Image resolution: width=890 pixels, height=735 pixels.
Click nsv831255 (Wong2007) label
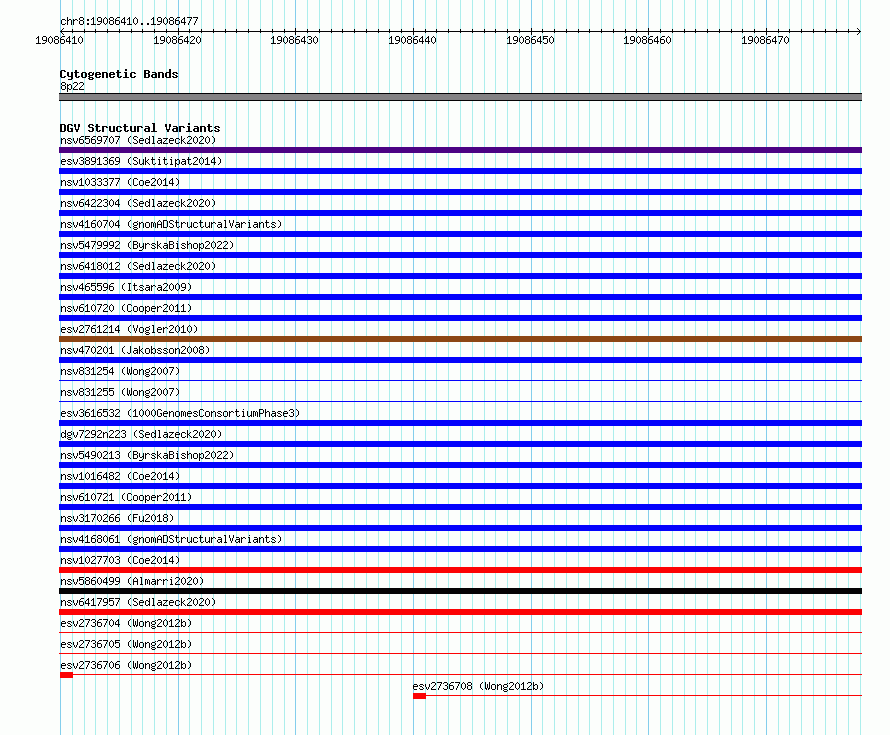[x=120, y=392]
